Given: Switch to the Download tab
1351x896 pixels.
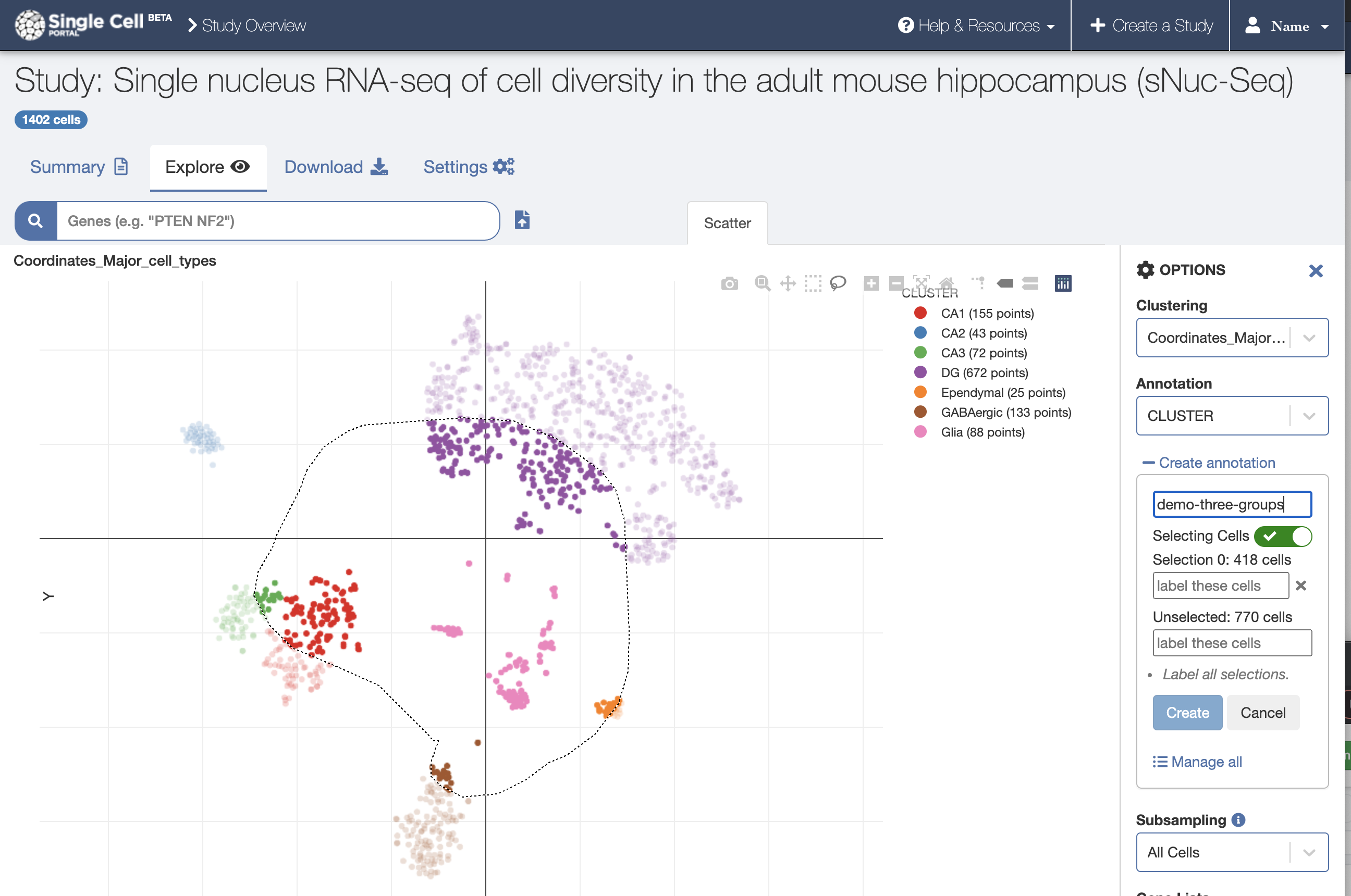Looking at the screenshot, I should coord(324,167).
